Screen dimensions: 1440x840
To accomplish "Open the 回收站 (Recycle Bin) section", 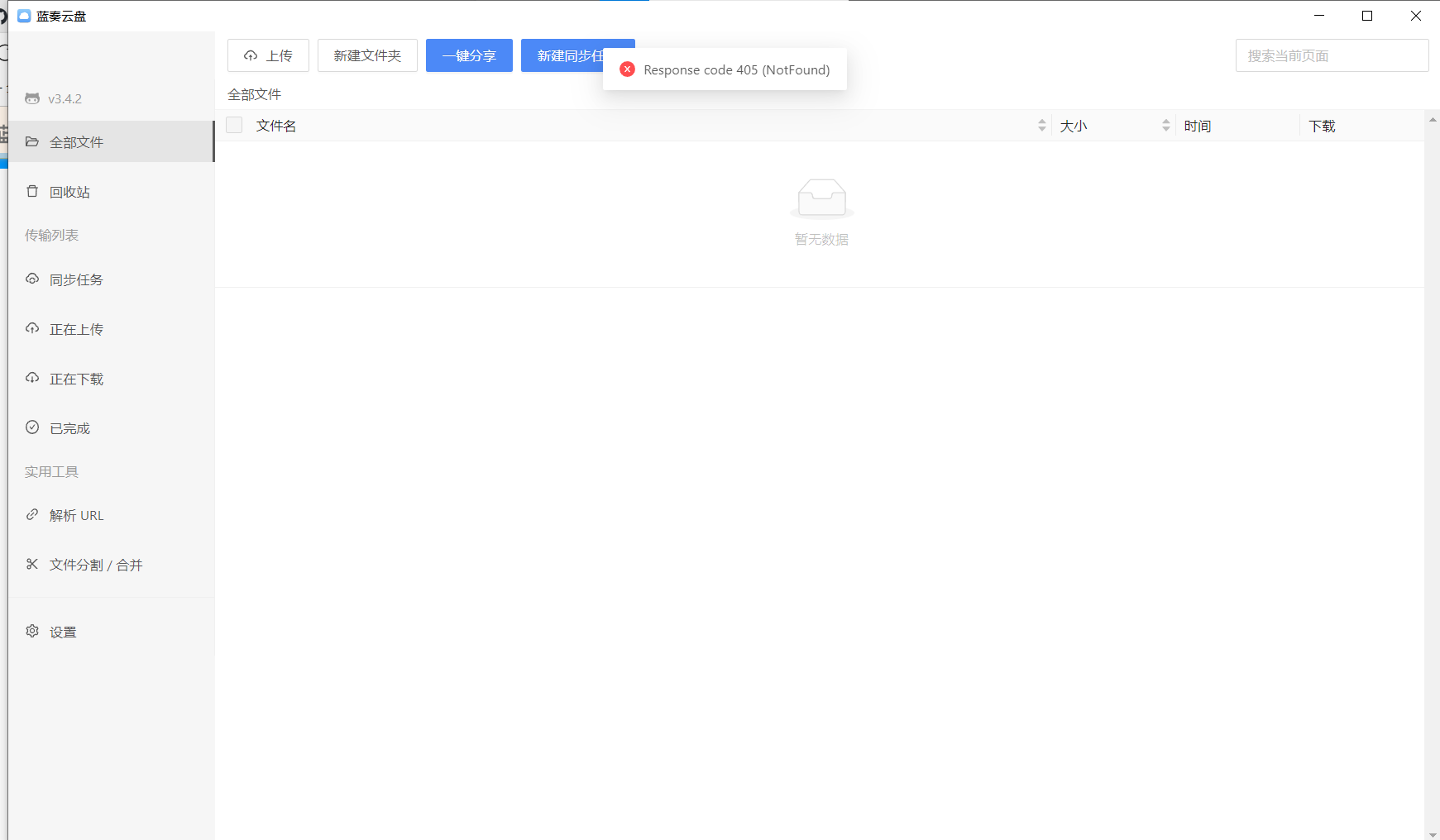I will coord(70,191).
